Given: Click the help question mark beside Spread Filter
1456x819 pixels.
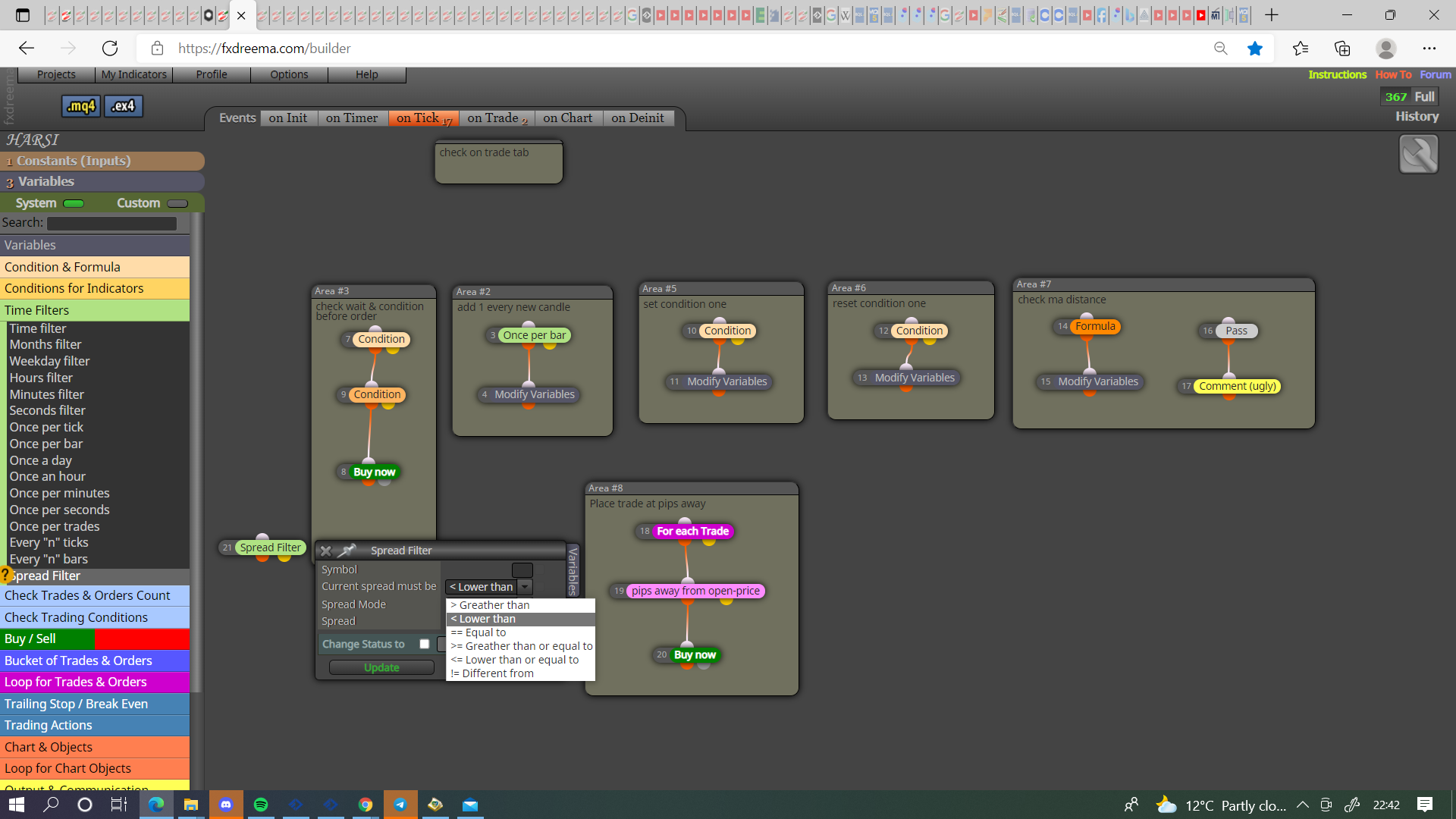Looking at the screenshot, I should 5,576.
